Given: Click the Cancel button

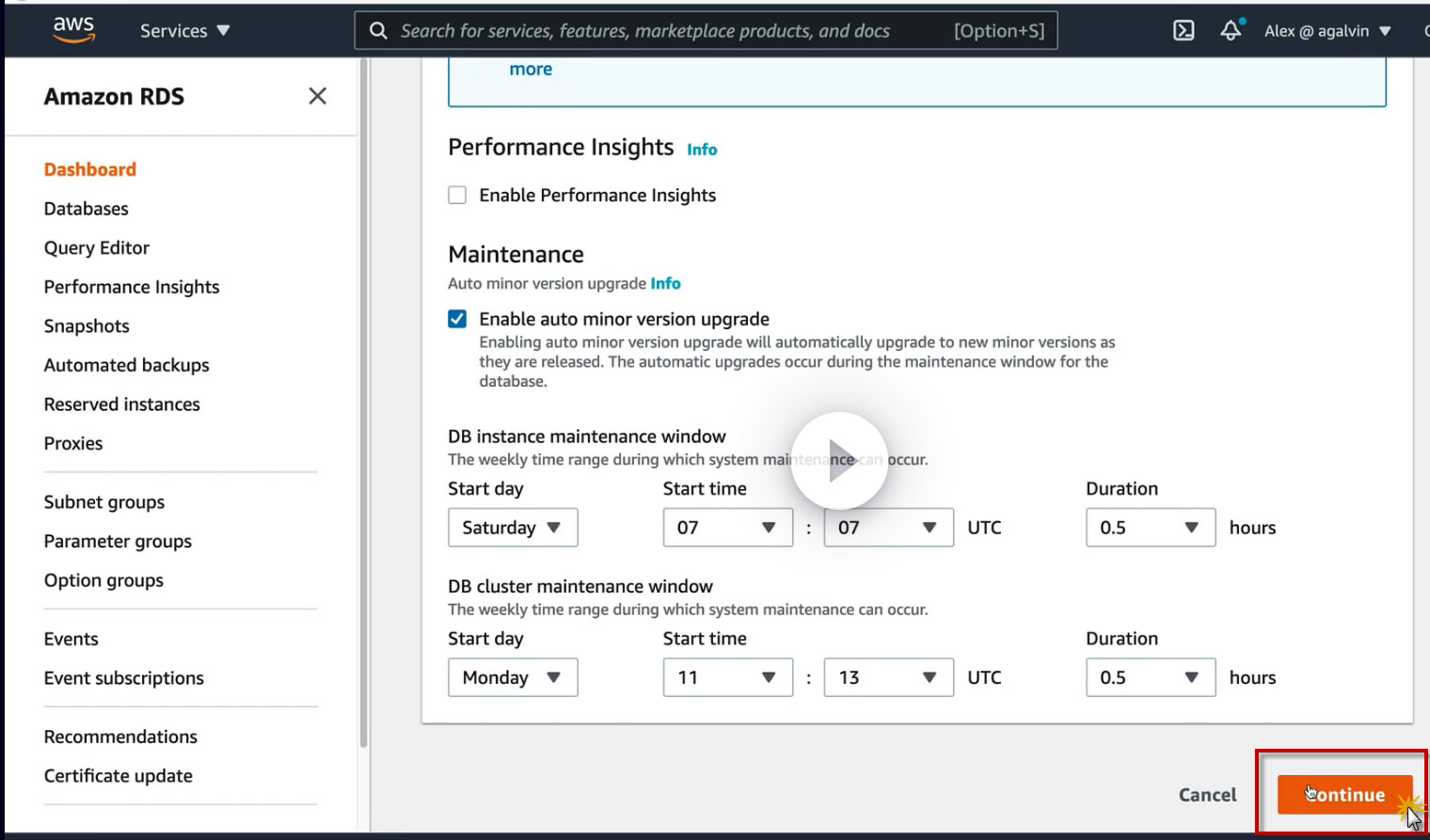Looking at the screenshot, I should tap(1207, 795).
